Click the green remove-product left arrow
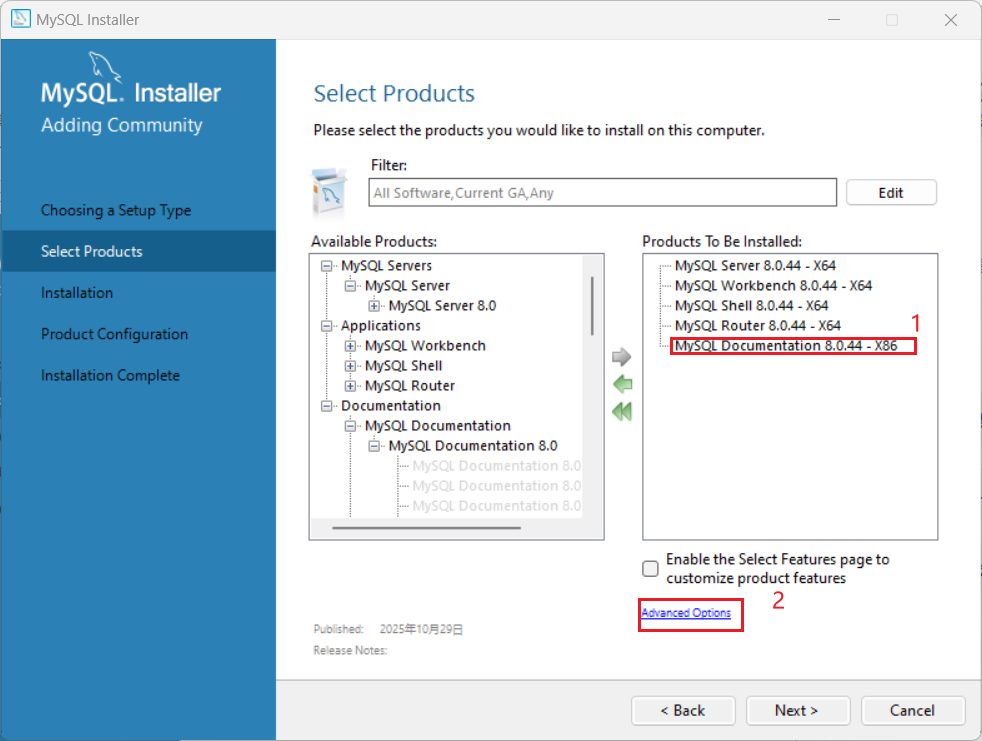The width and height of the screenshot is (982, 741). click(x=623, y=384)
